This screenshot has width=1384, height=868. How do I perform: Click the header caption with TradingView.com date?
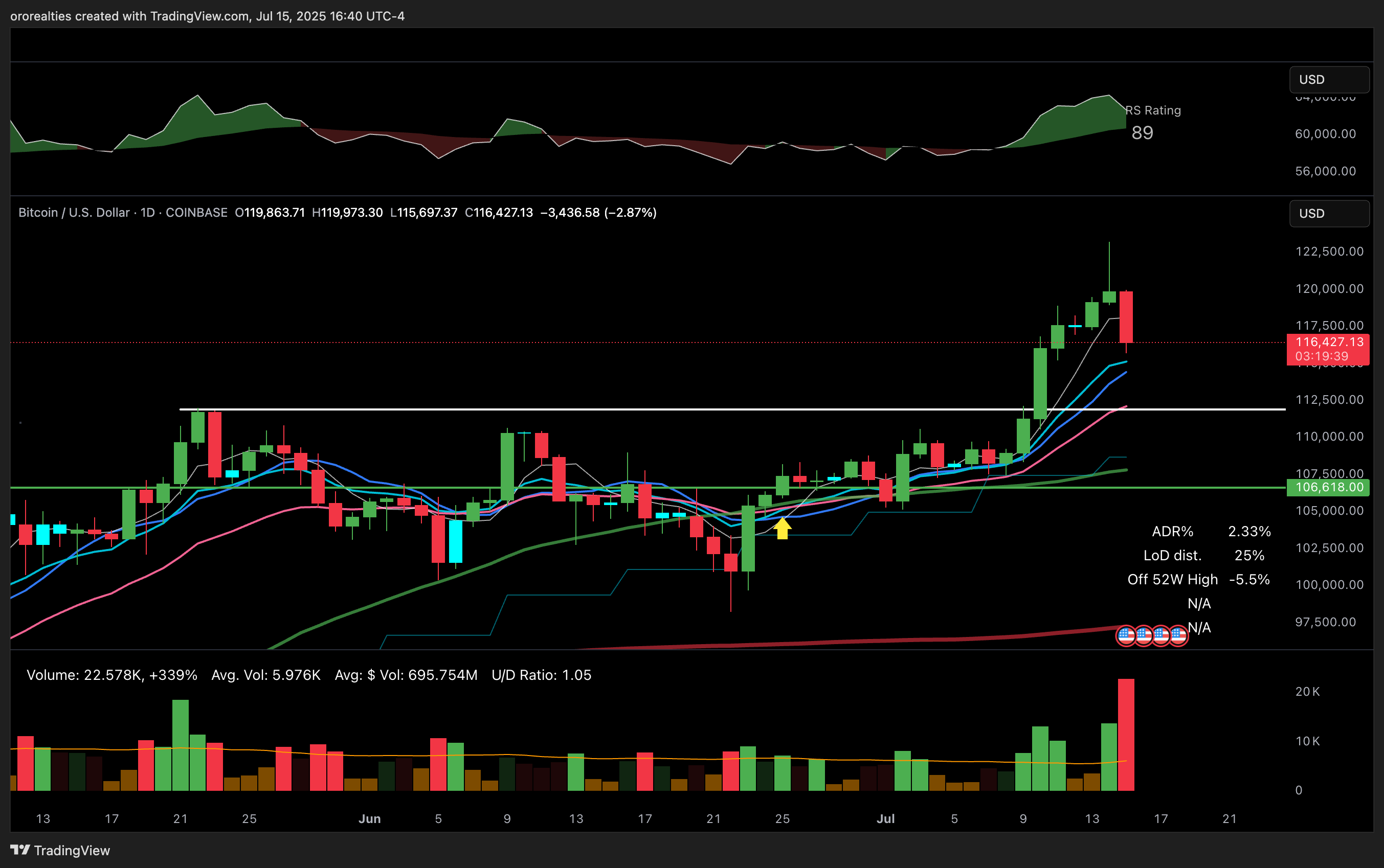click(207, 16)
